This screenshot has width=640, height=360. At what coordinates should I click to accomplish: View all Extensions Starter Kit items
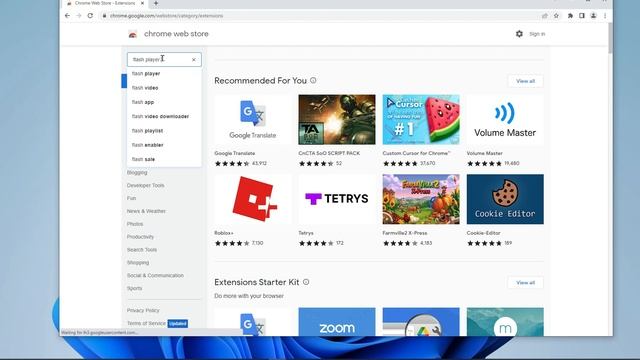pyautogui.click(x=525, y=282)
